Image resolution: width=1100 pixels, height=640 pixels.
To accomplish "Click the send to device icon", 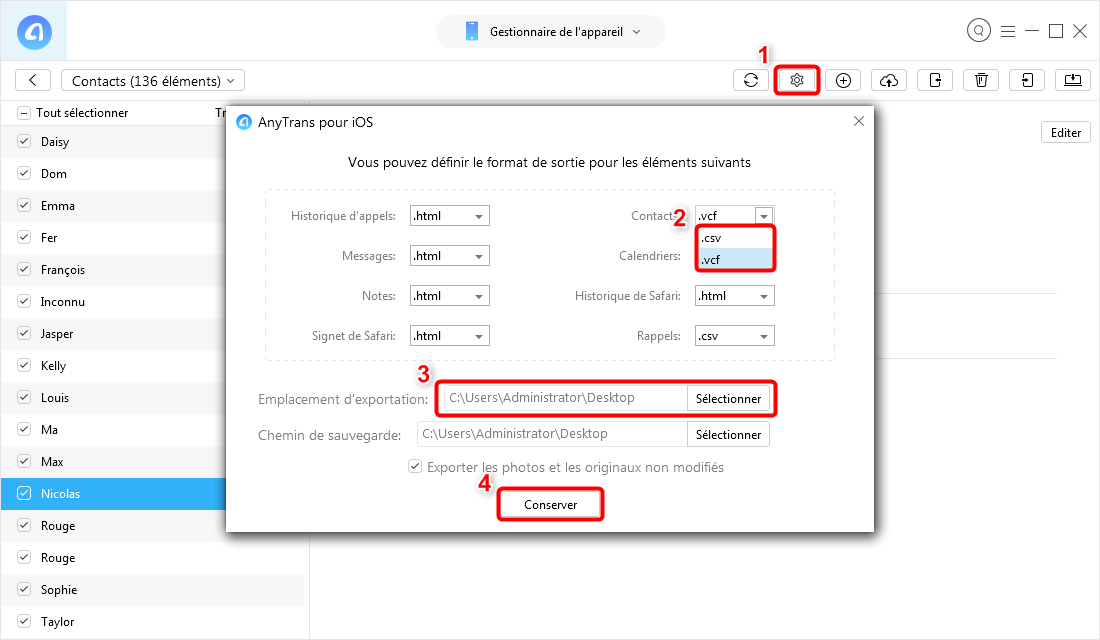I will (x=935, y=80).
